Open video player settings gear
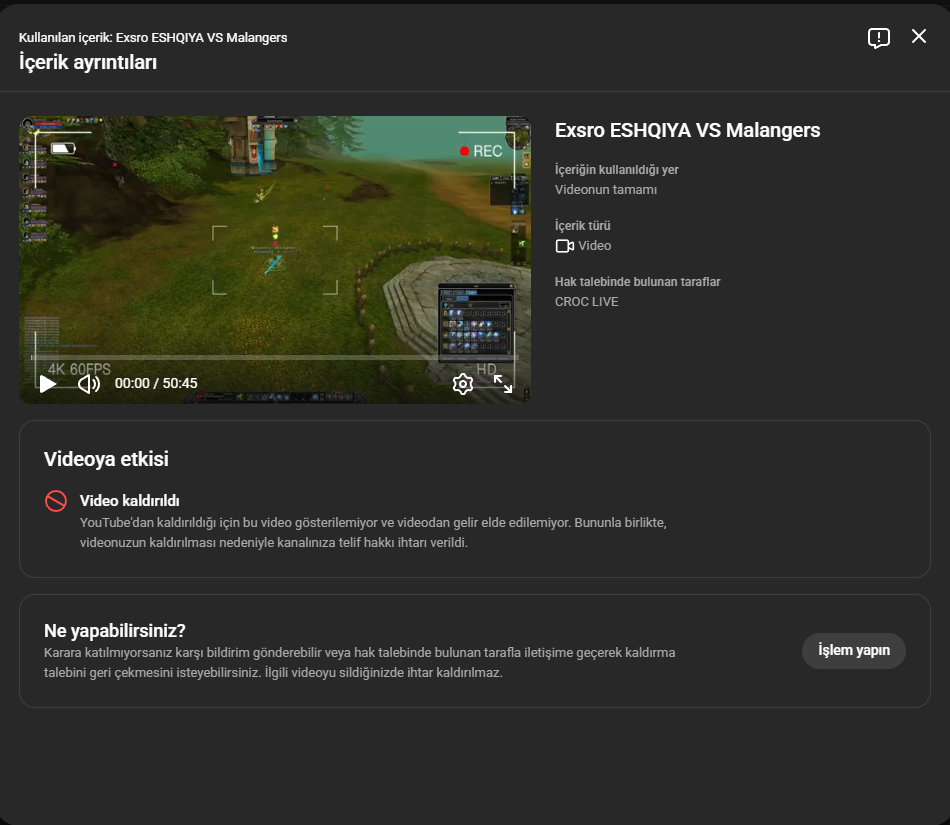Image resolution: width=950 pixels, height=825 pixels. tap(463, 383)
